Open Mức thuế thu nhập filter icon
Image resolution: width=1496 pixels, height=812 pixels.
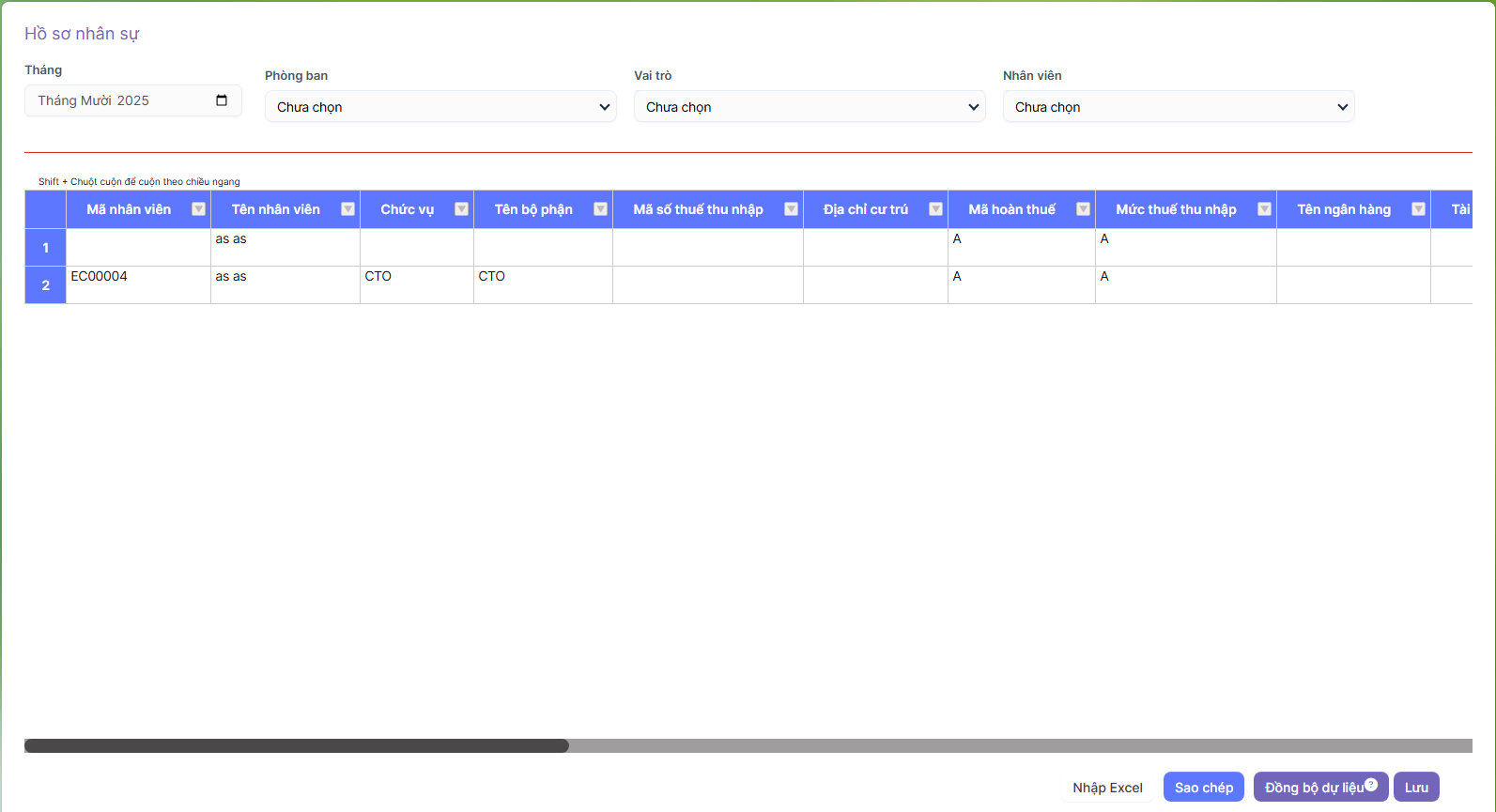(x=1264, y=209)
